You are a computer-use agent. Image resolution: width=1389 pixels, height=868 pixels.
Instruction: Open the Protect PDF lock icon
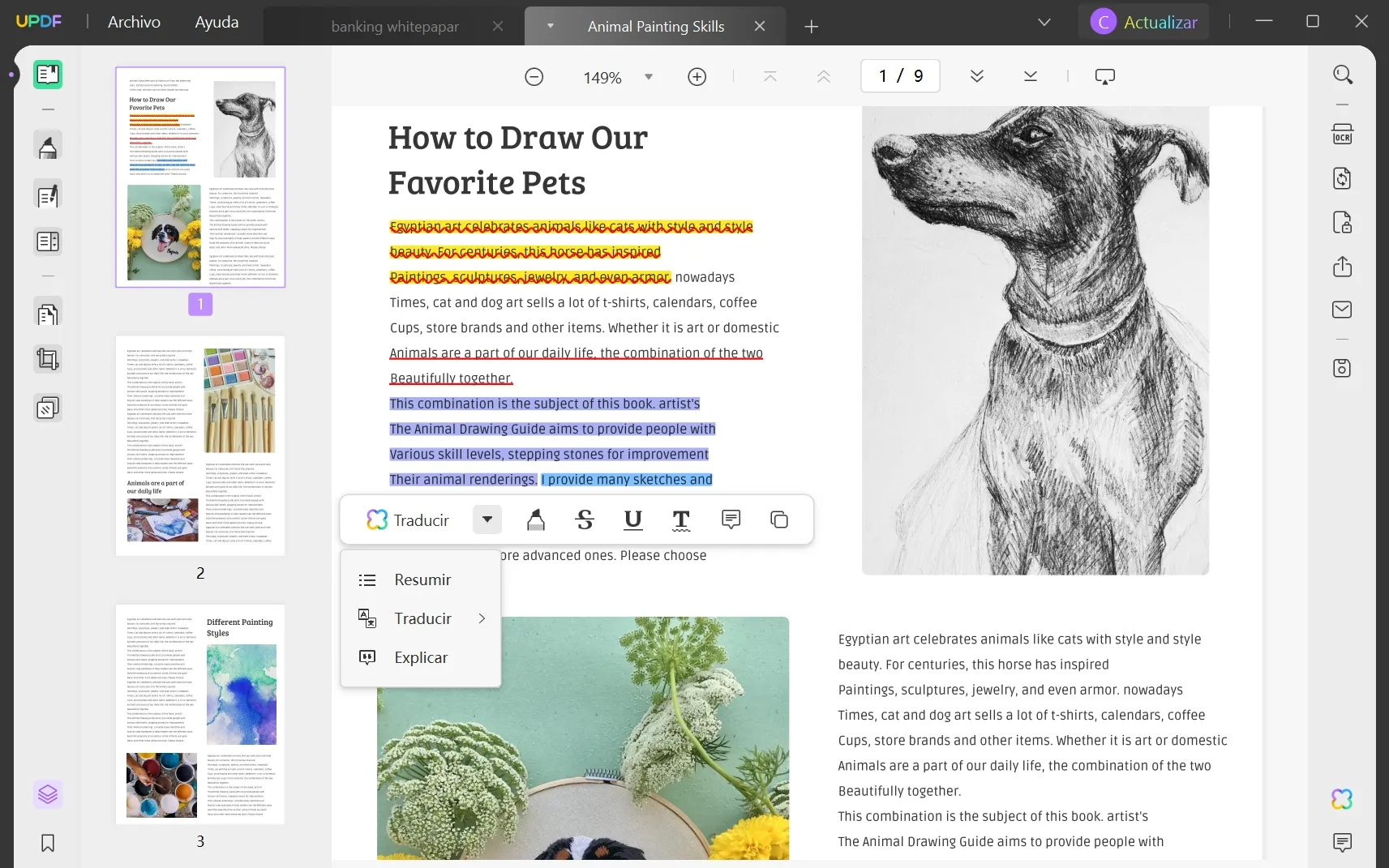(1343, 222)
